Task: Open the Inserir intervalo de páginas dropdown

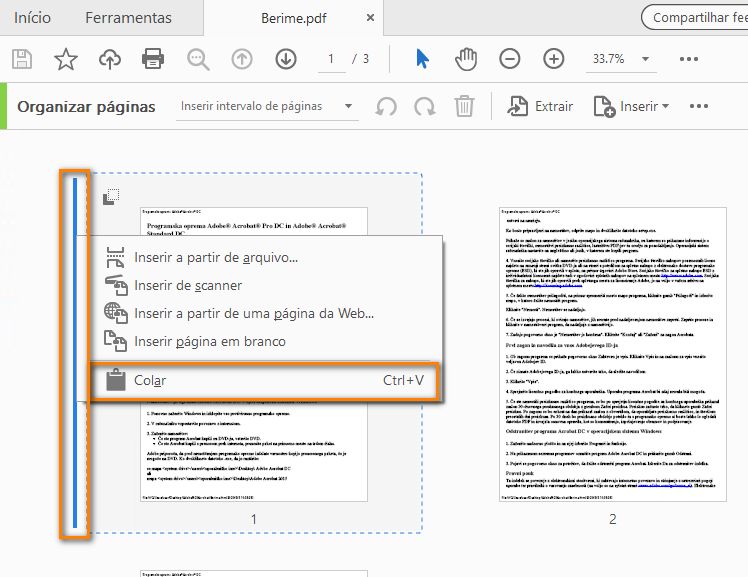Action: (267, 106)
